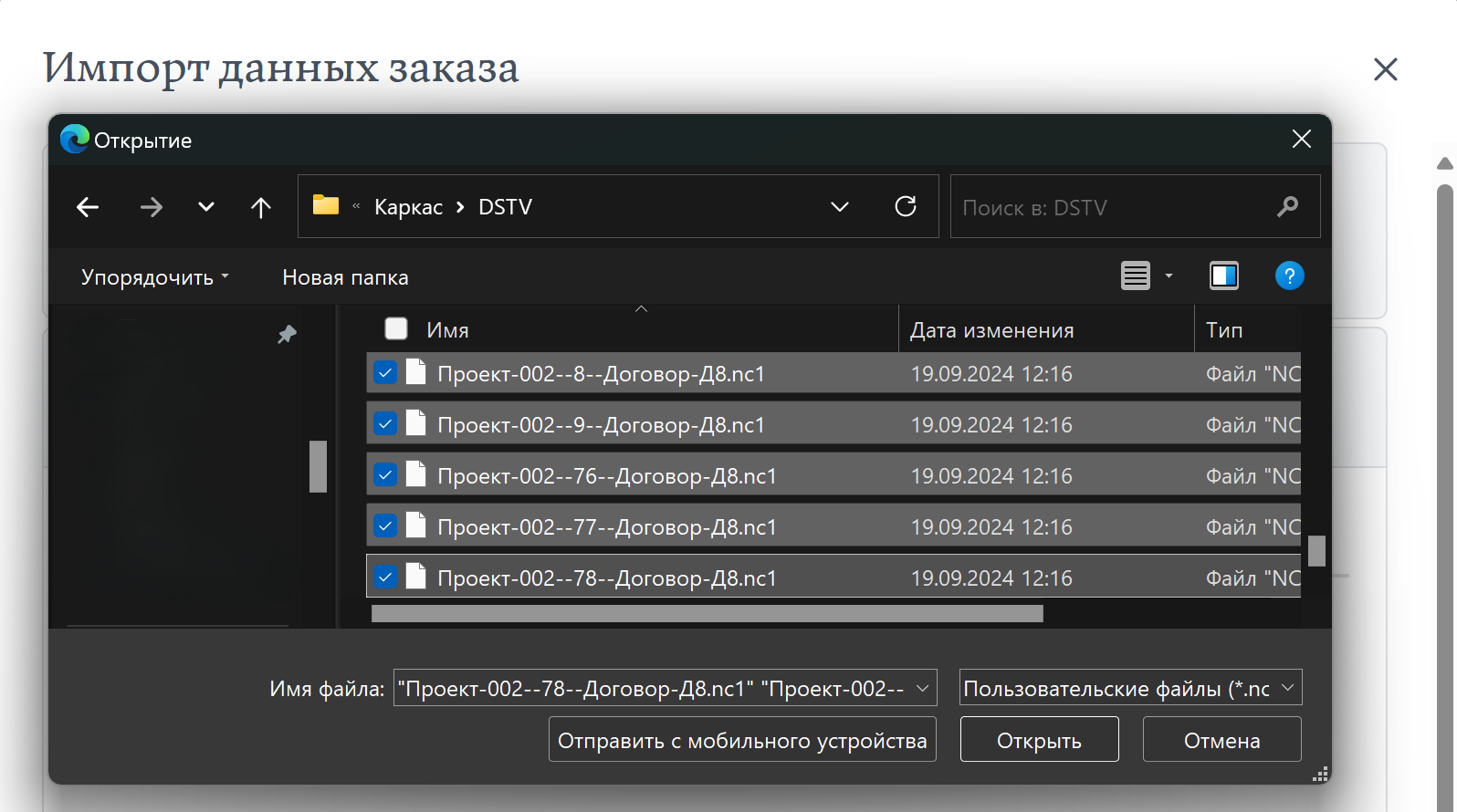The width and height of the screenshot is (1457, 812).
Task: Toggle the select-all checkbox beside Имя
Action: pyautogui.click(x=396, y=328)
